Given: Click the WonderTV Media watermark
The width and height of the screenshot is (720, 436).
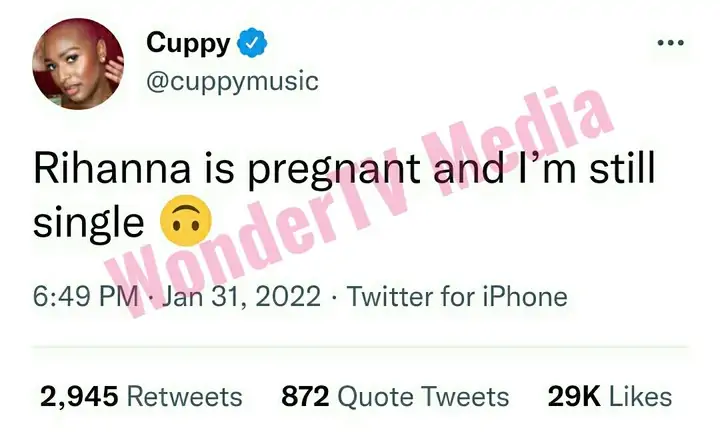Looking at the screenshot, I should pyautogui.click(x=360, y=202).
